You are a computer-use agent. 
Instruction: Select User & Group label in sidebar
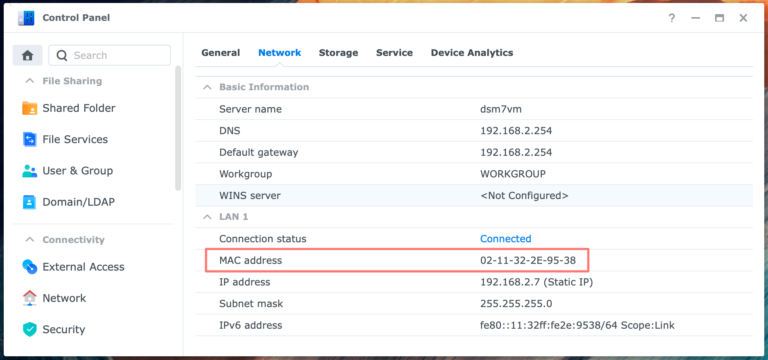click(78, 171)
